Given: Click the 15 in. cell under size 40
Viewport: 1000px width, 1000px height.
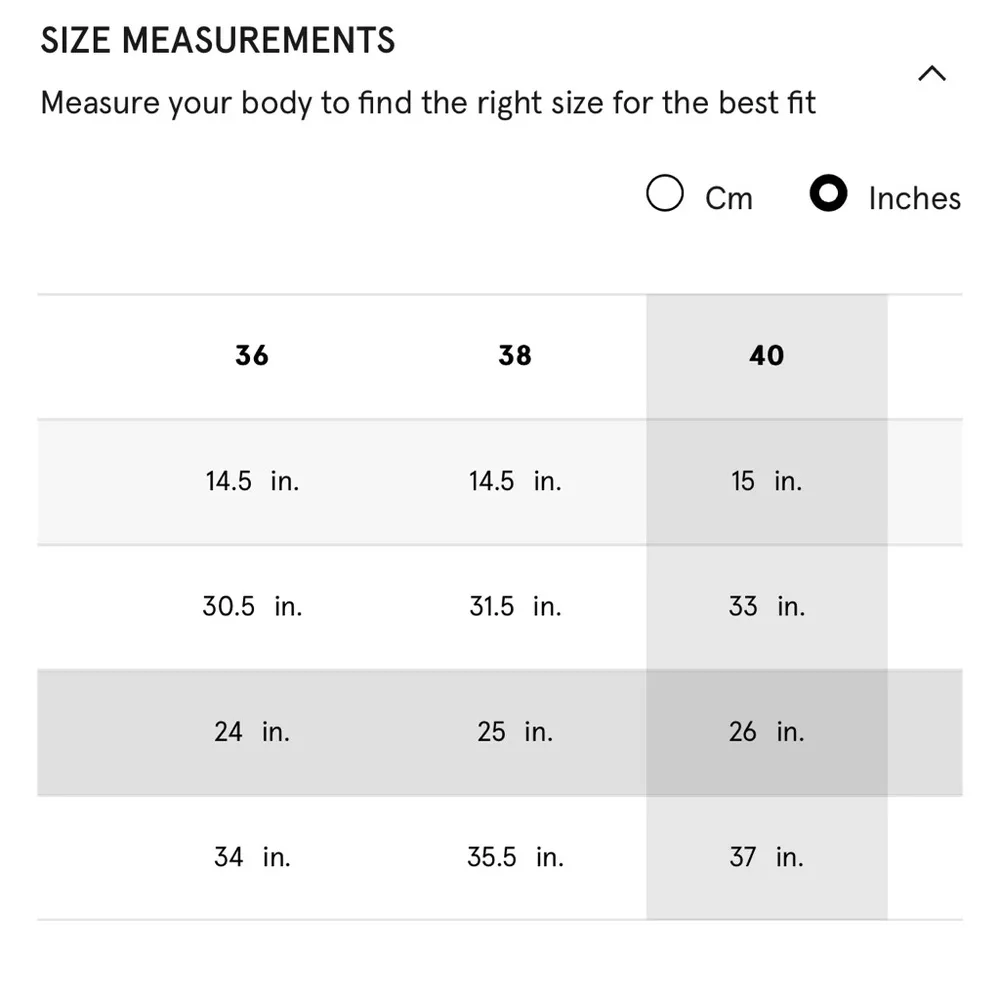Looking at the screenshot, I should (767, 481).
